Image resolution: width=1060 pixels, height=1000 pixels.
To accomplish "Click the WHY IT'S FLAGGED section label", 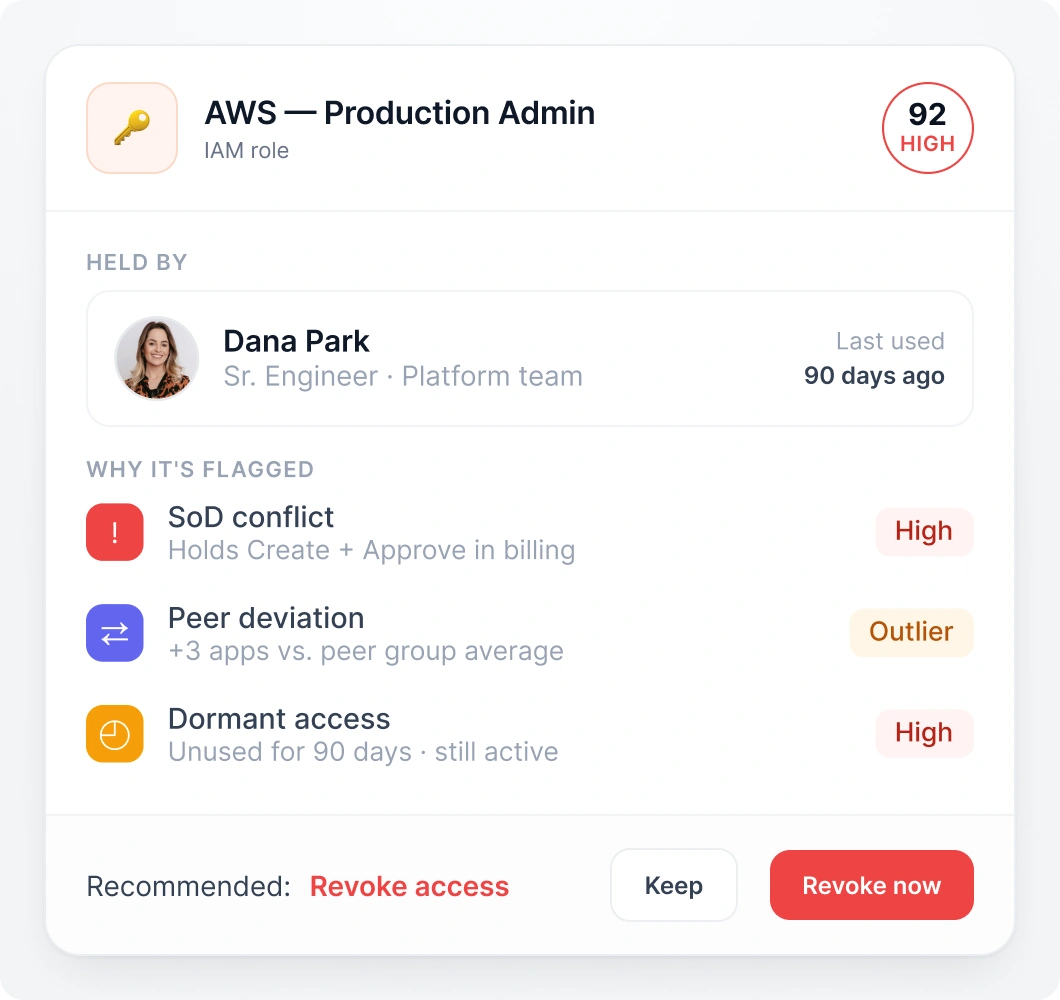I will point(200,469).
